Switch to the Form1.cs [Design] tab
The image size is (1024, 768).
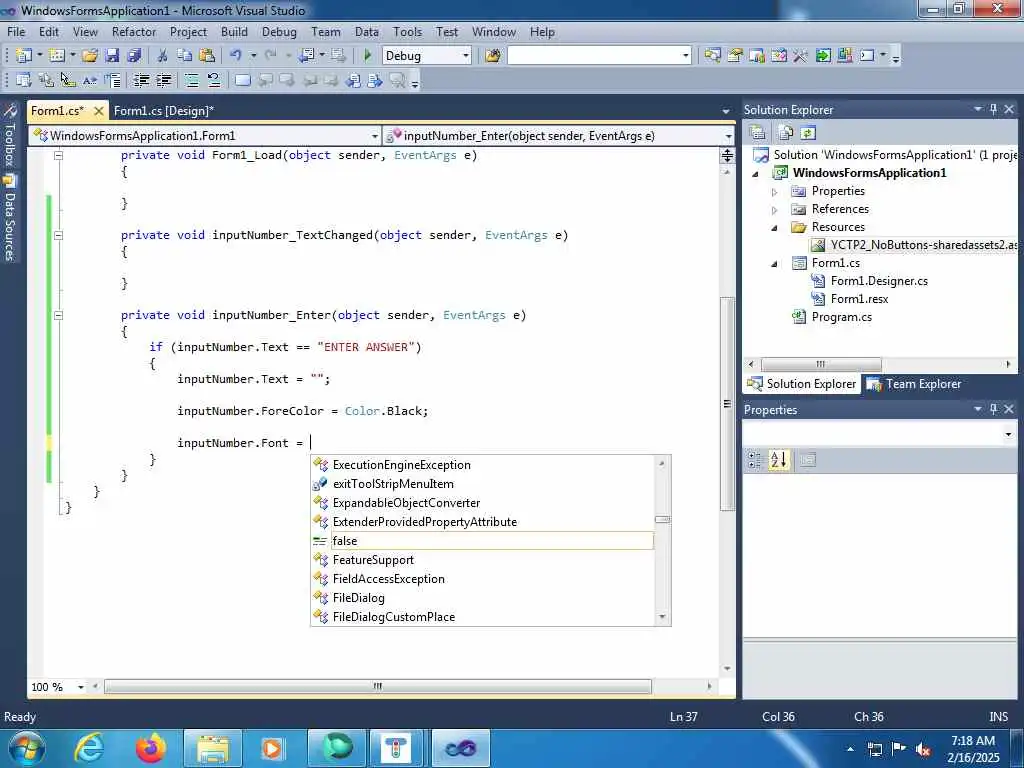164,110
